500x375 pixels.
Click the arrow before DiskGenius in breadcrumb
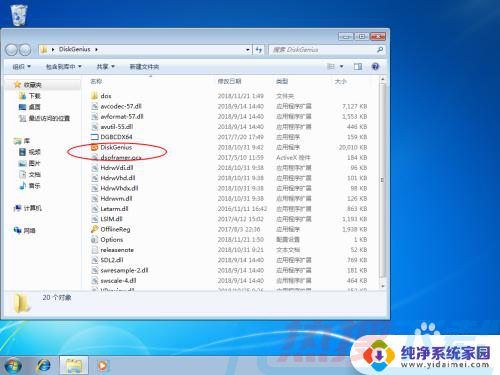53,49
